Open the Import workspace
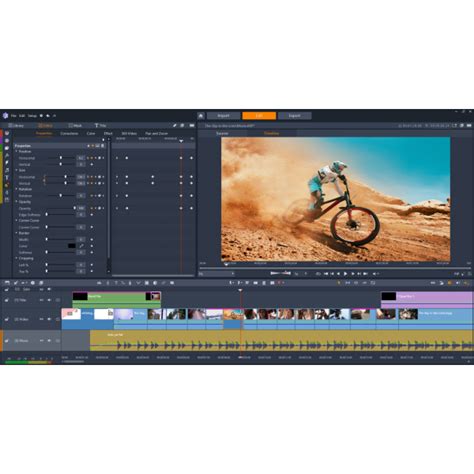Viewport: 474px width, 474px height. (223, 116)
